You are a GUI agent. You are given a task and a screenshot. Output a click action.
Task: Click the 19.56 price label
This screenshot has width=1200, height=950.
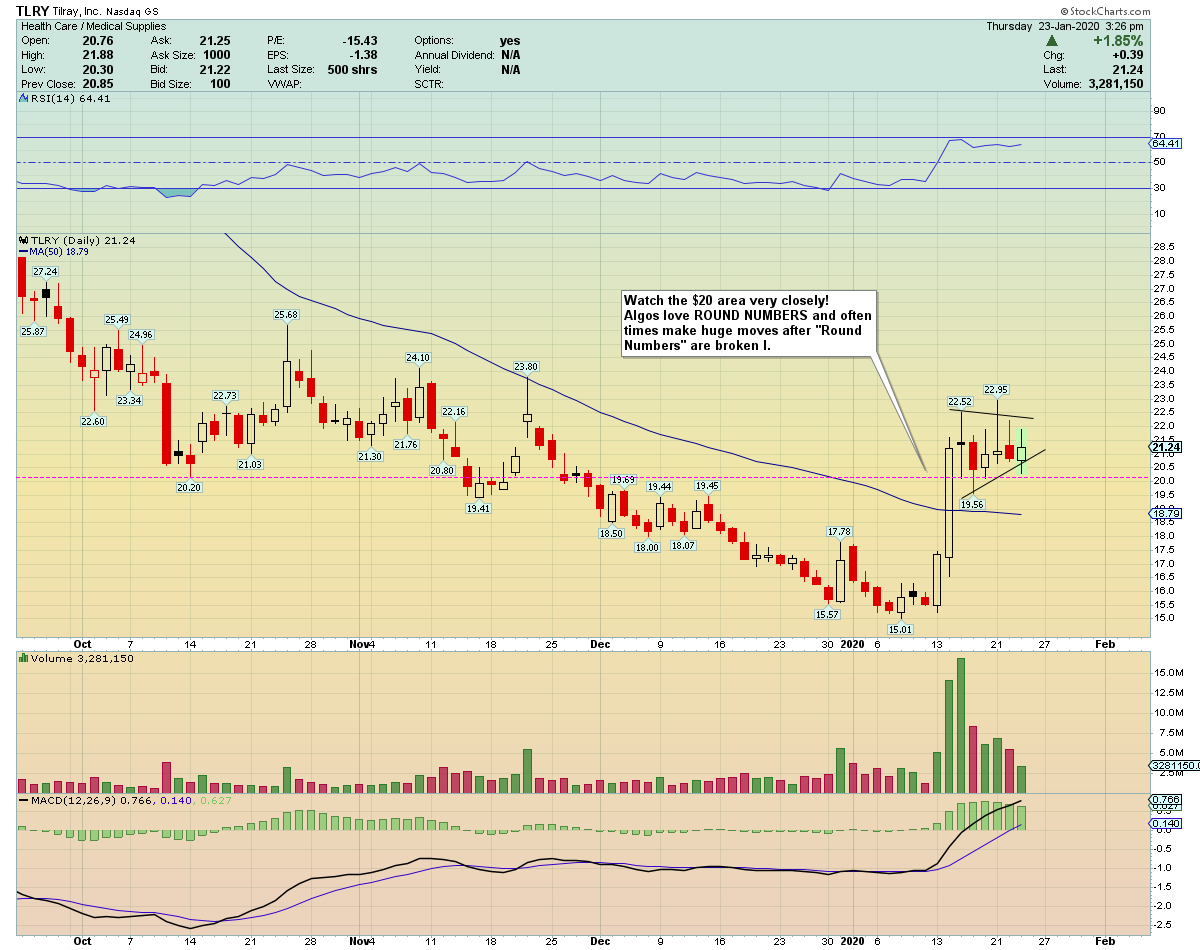tap(972, 505)
